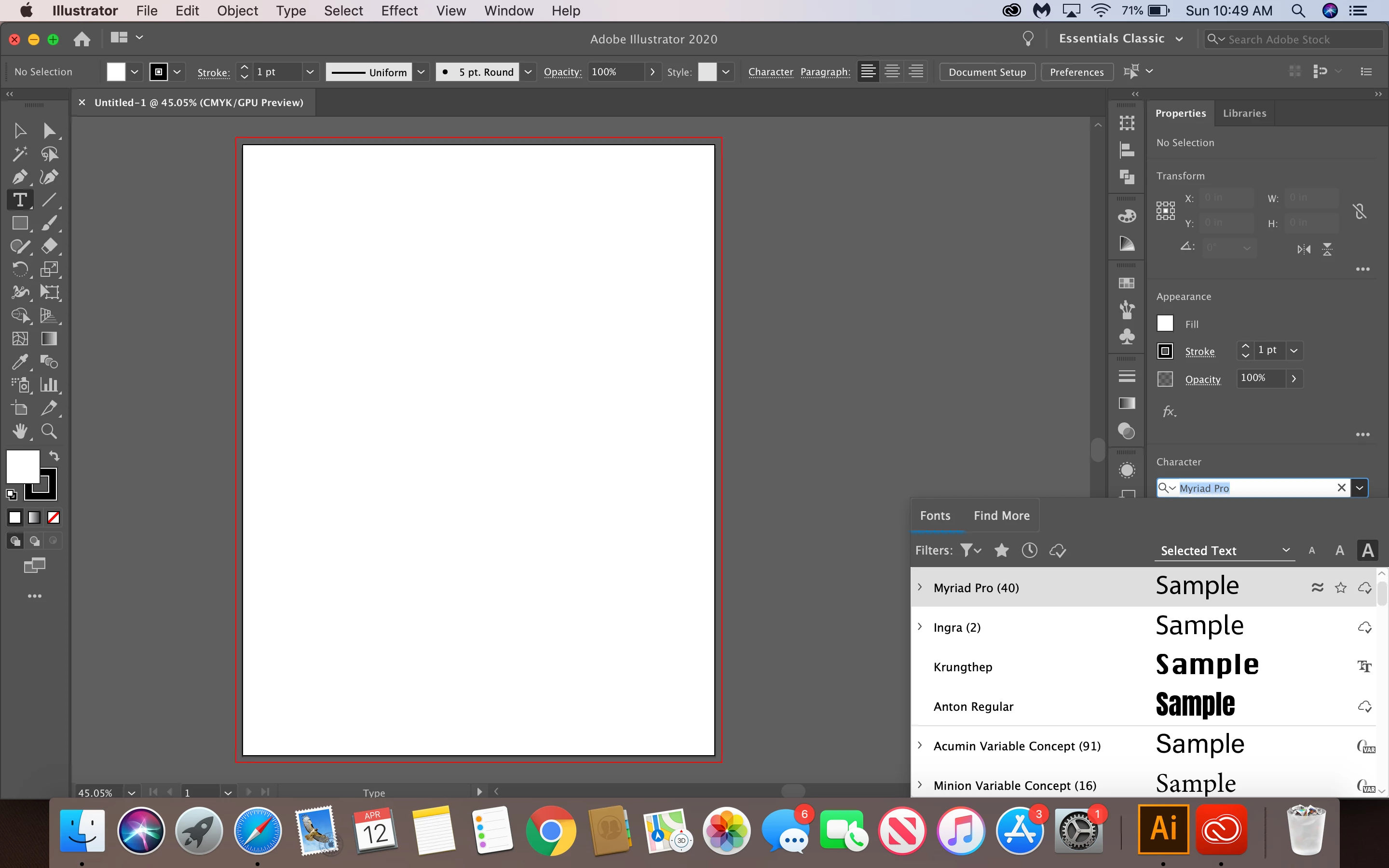The image size is (1389, 868).
Task: Click the Fill color swatch in Appearance
Action: pos(1165,324)
